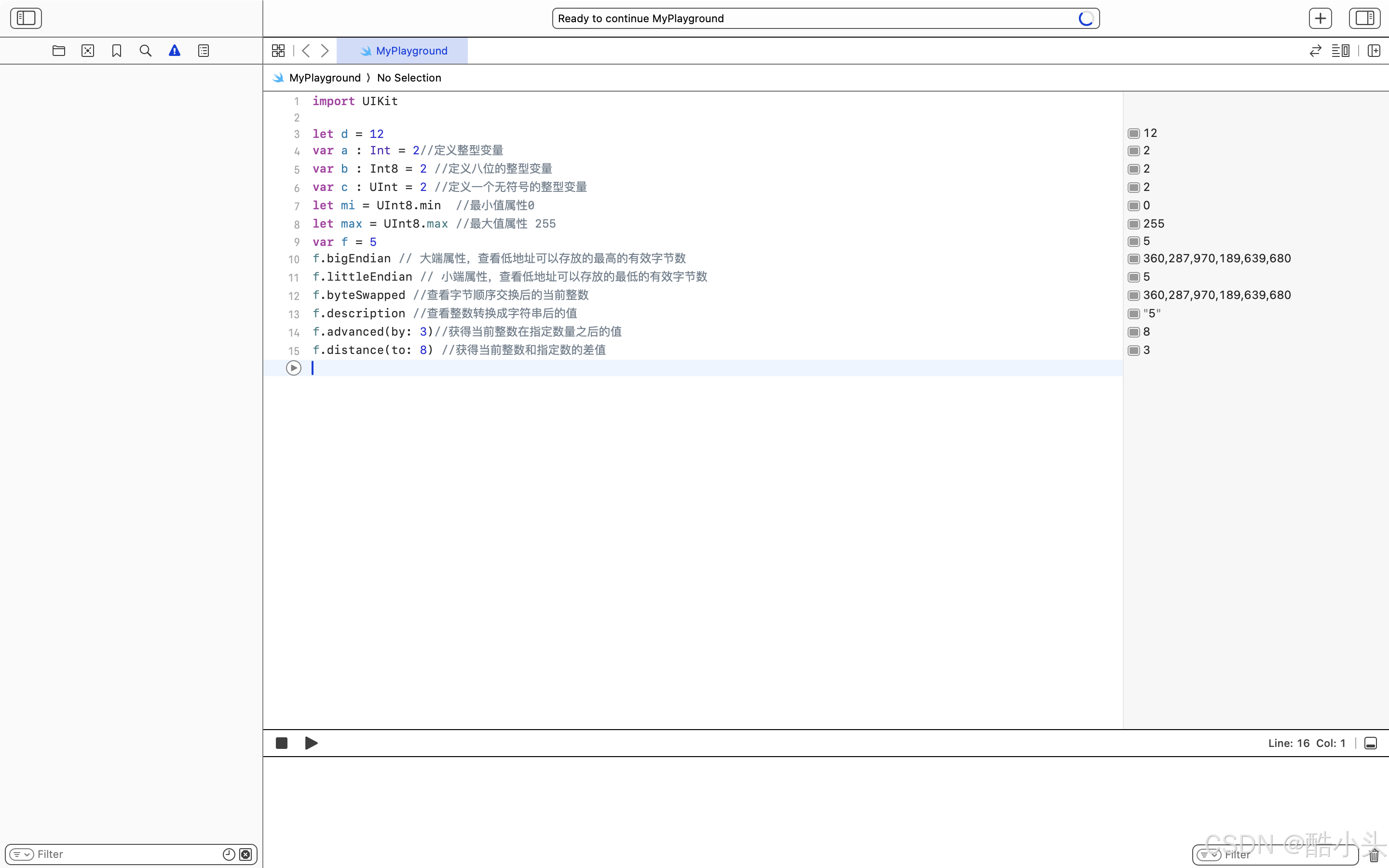The height and width of the screenshot is (868, 1389).
Task: Toggle the inspector panel button
Action: 1364,18
